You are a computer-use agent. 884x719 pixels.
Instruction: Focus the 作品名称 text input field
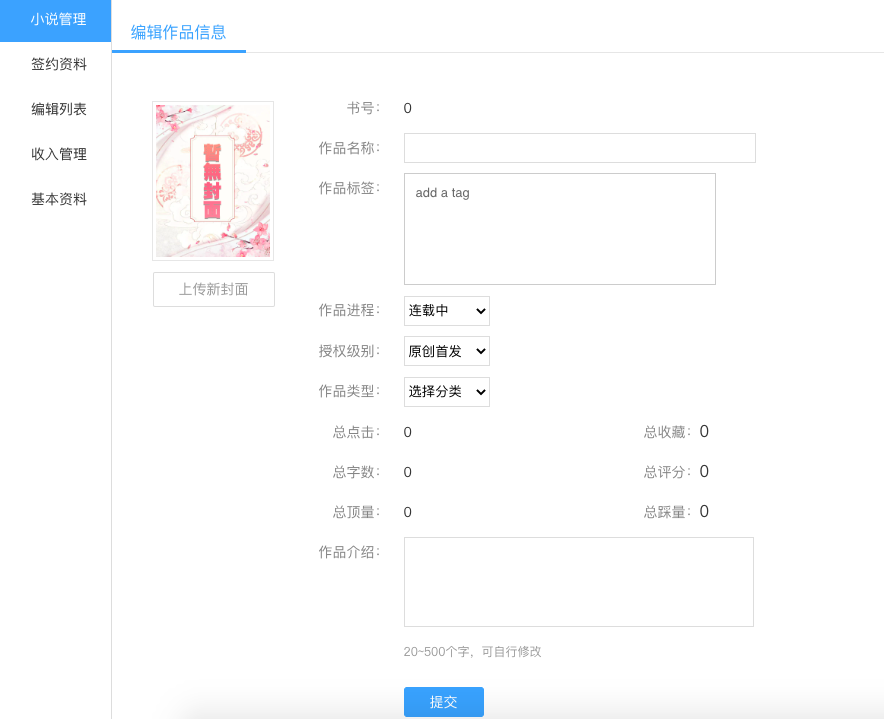tap(579, 148)
